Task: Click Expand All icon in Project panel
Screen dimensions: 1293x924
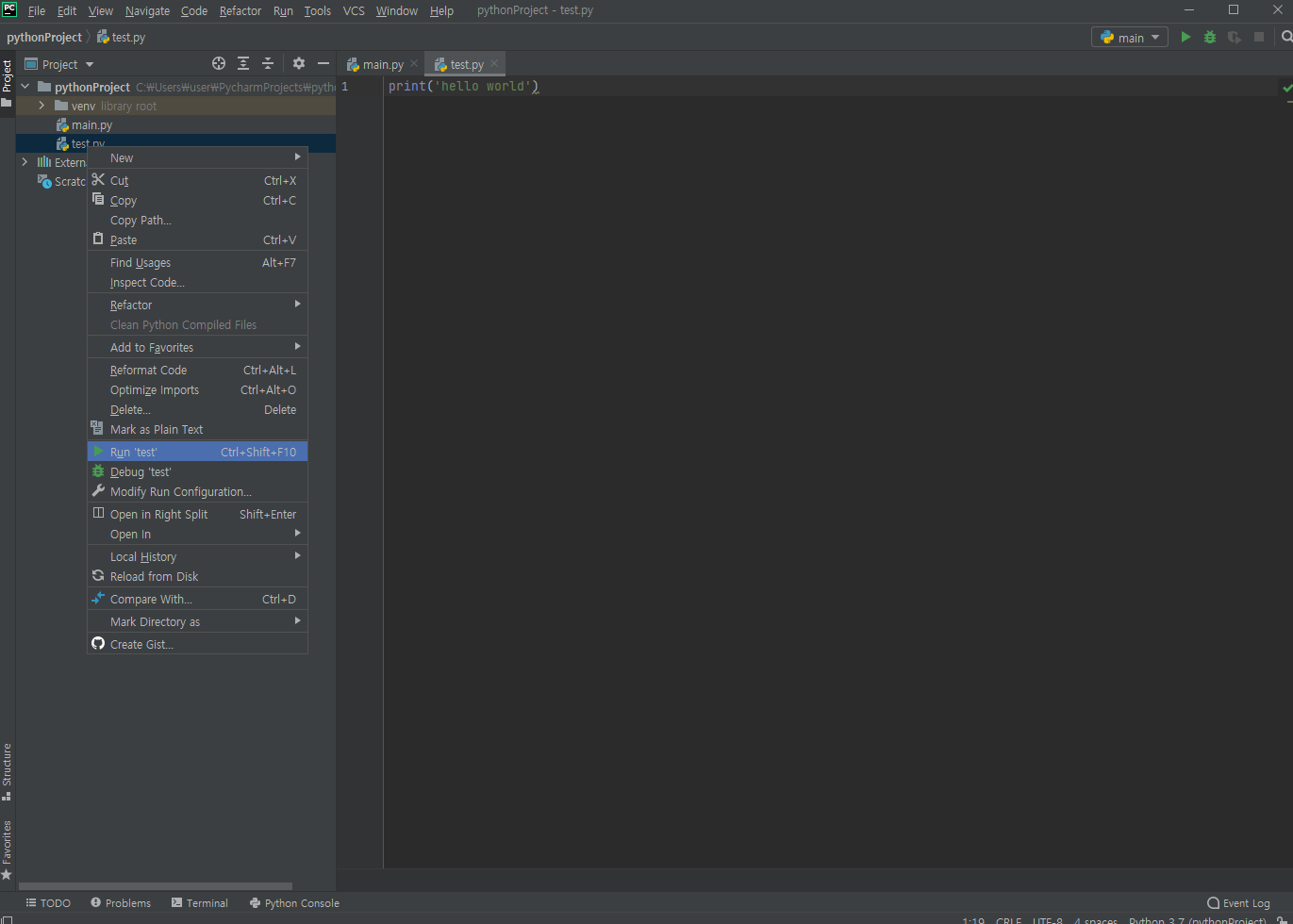Action: click(x=243, y=64)
